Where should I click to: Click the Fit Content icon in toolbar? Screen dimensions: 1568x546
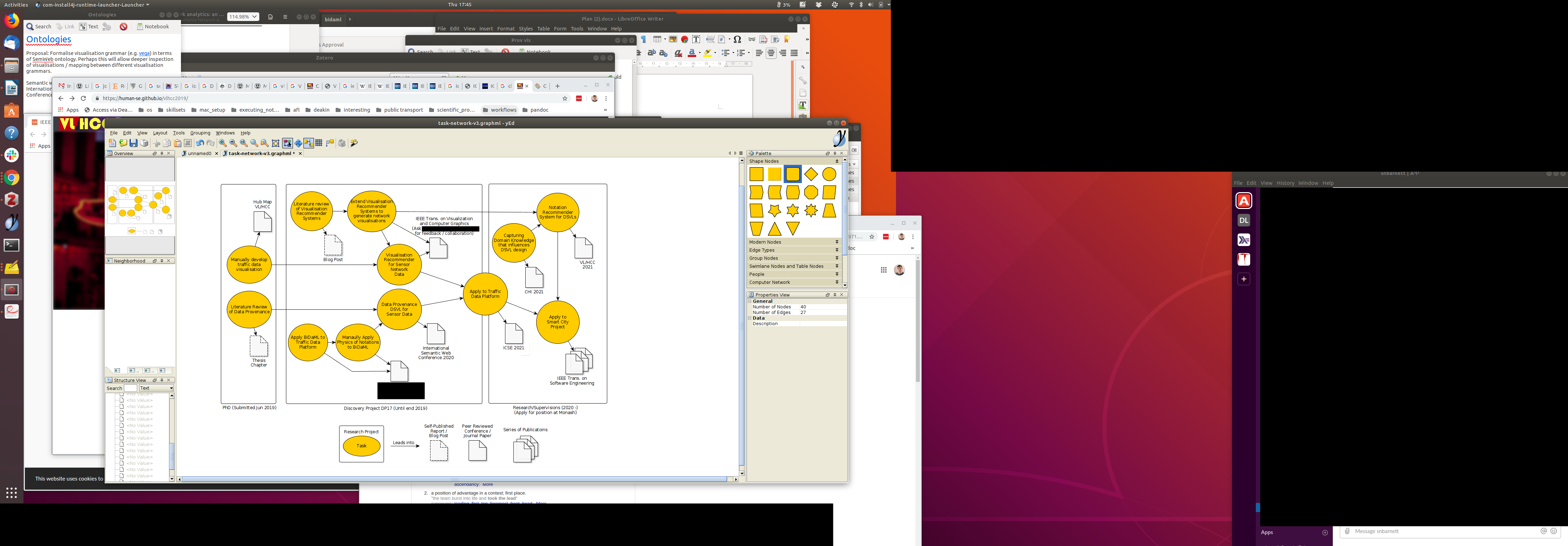pyautogui.click(x=275, y=143)
